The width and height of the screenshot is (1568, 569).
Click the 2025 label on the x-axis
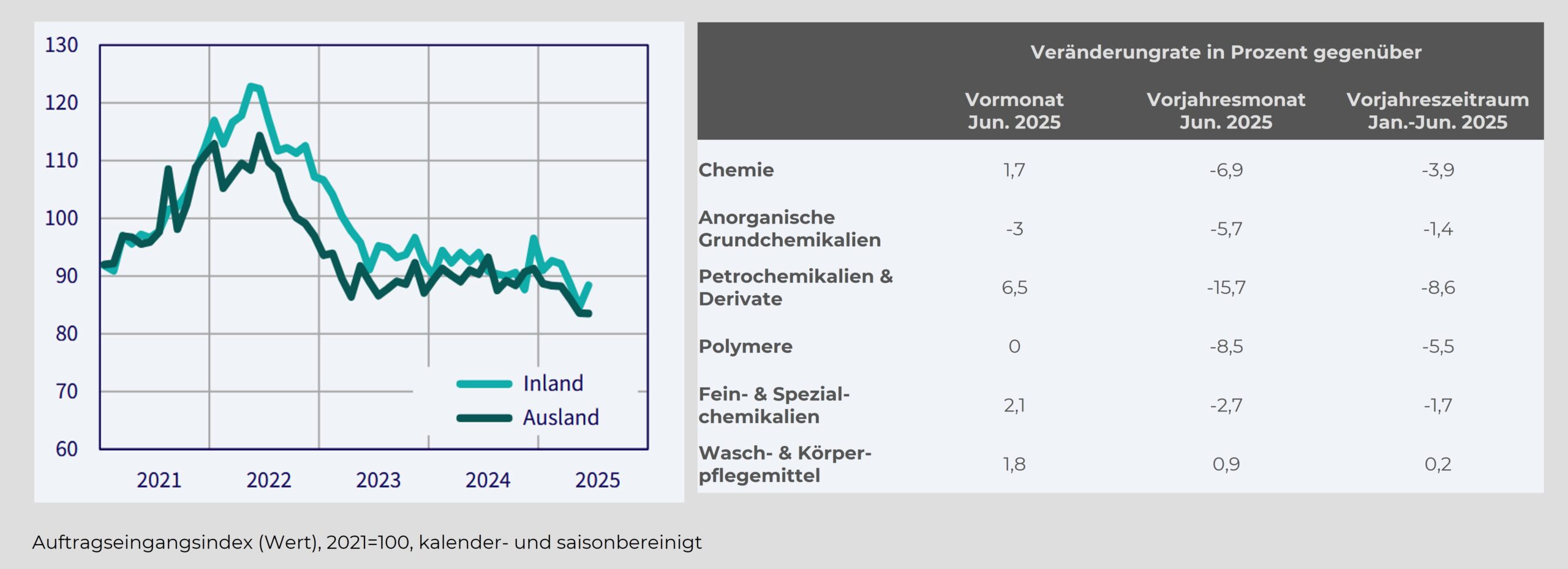597,480
